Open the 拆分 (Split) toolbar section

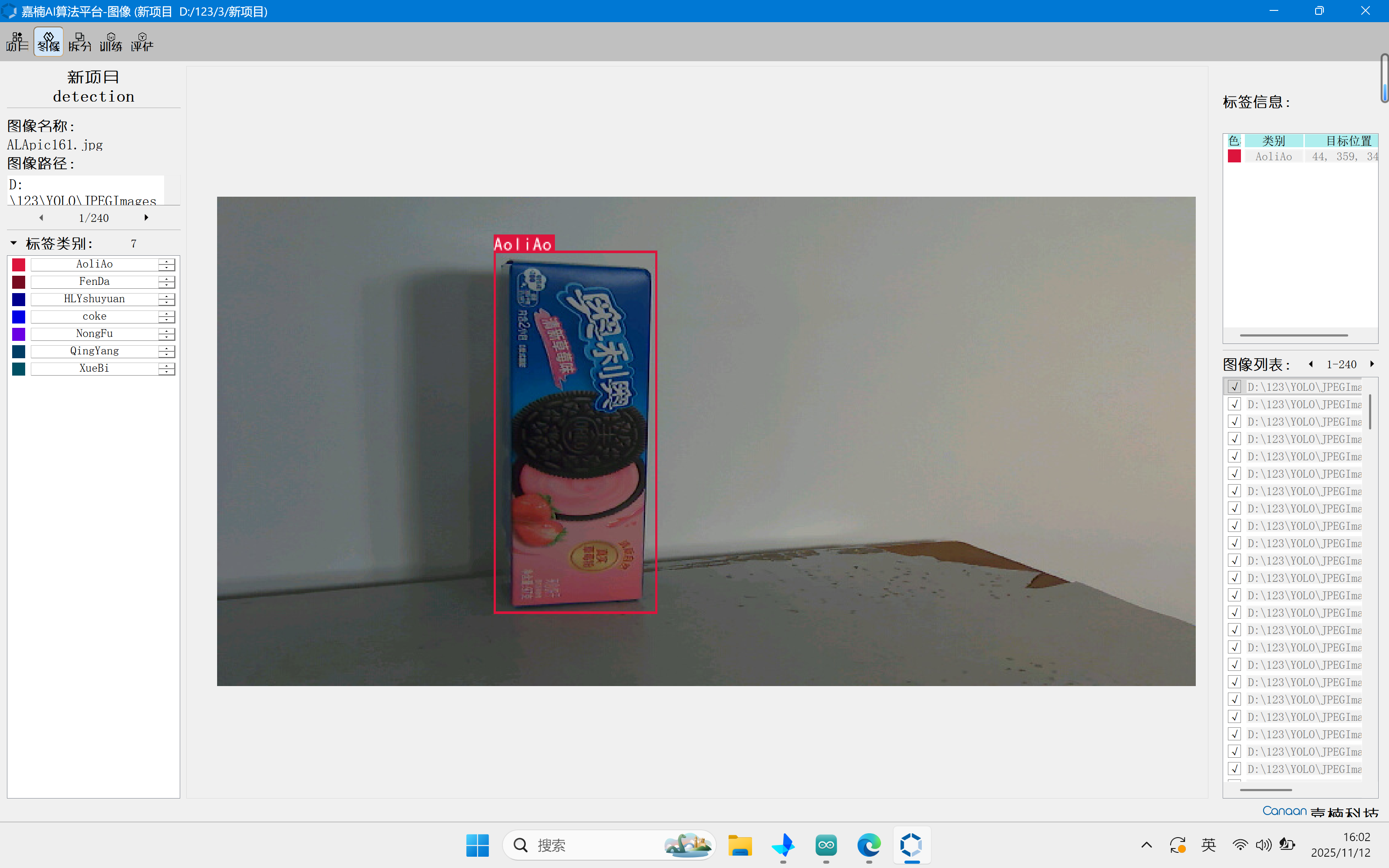coord(80,42)
